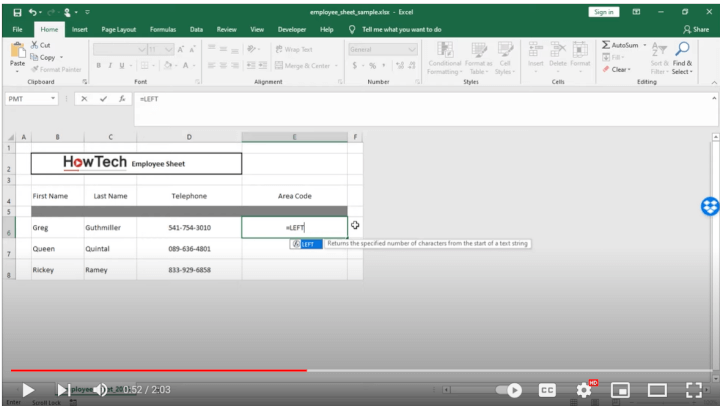The image size is (720, 406).
Task: Switch to the Data tab
Action: pyautogui.click(x=196, y=29)
